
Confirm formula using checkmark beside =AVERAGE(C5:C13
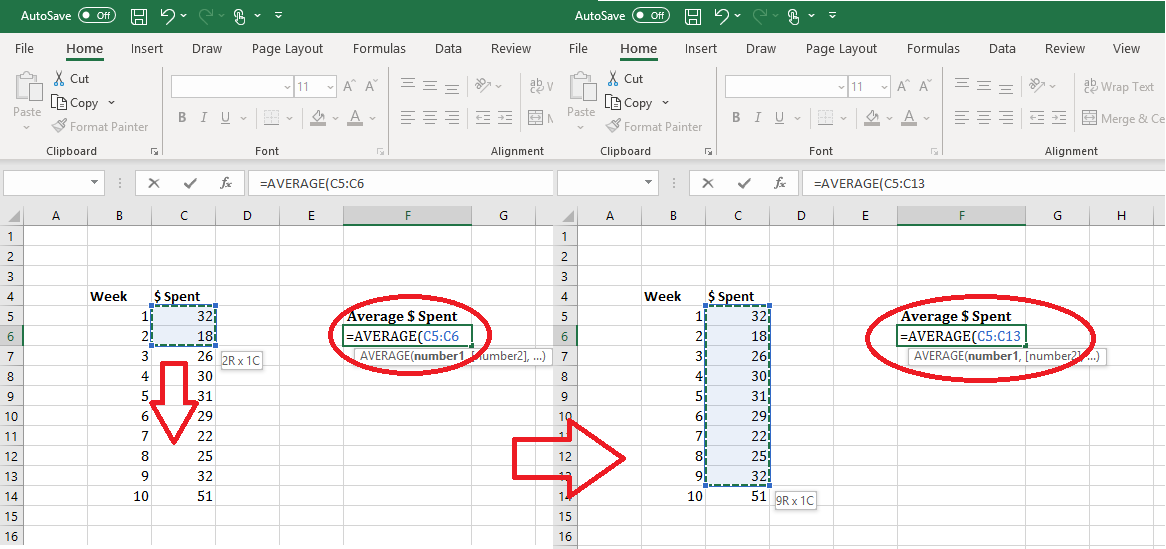[744, 183]
